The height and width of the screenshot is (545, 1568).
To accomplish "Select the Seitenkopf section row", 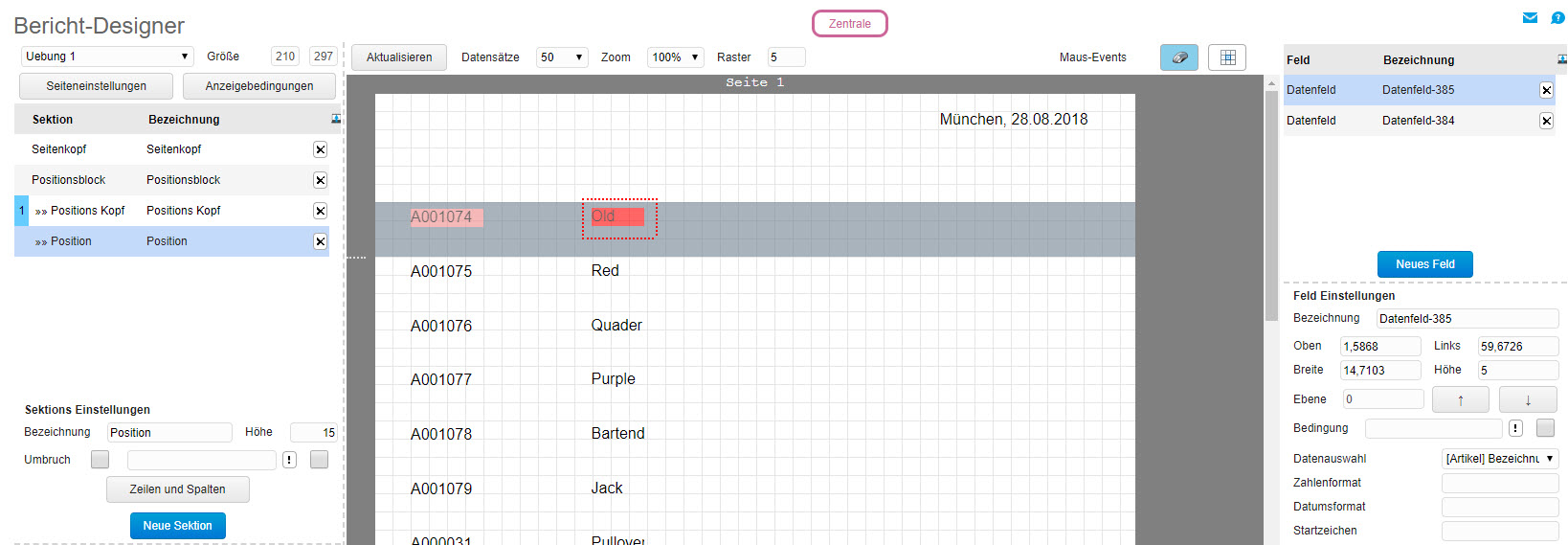I will pyautogui.click(x=172, y=149).
